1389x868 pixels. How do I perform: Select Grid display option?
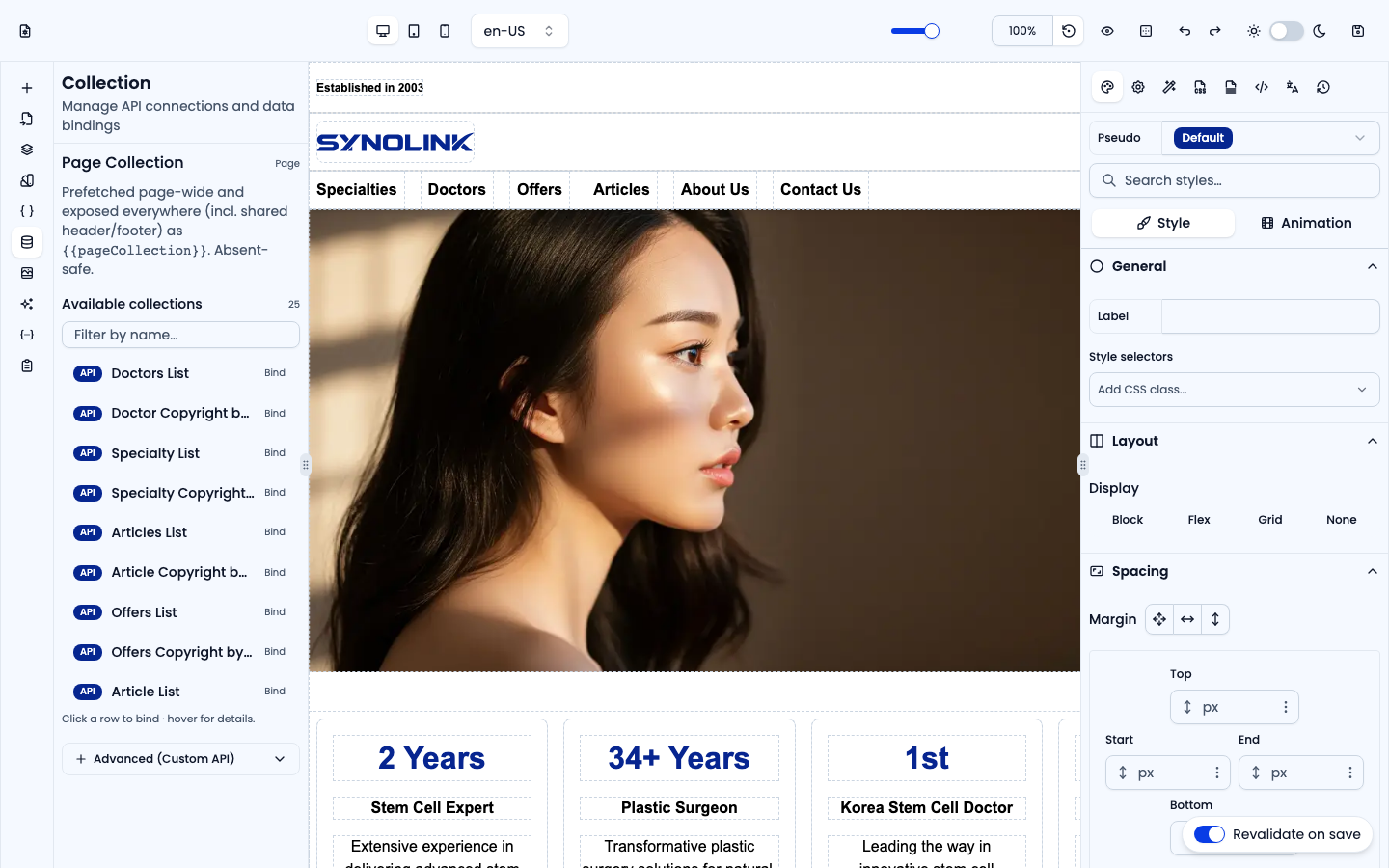coord(1270,520)
